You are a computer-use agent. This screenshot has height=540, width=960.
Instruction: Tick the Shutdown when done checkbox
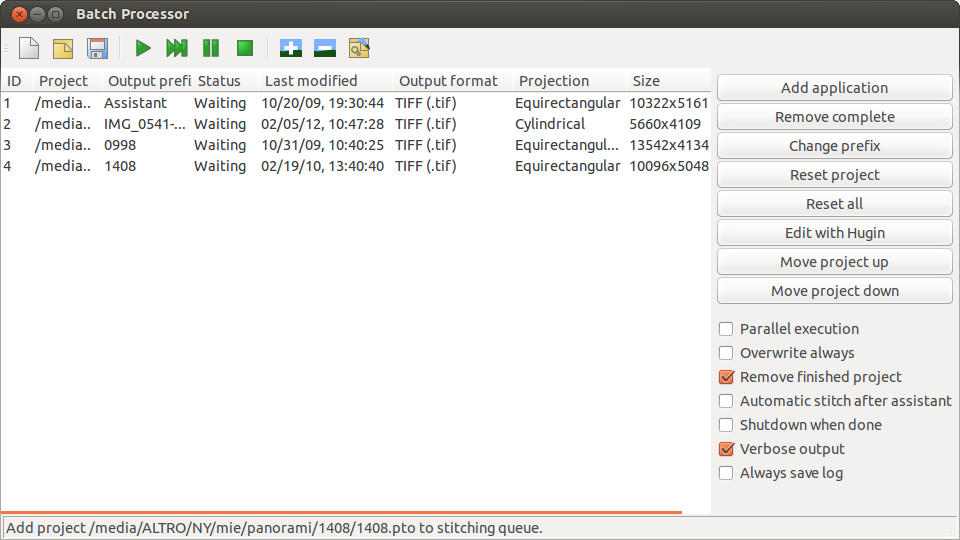[x=727, y=425]
